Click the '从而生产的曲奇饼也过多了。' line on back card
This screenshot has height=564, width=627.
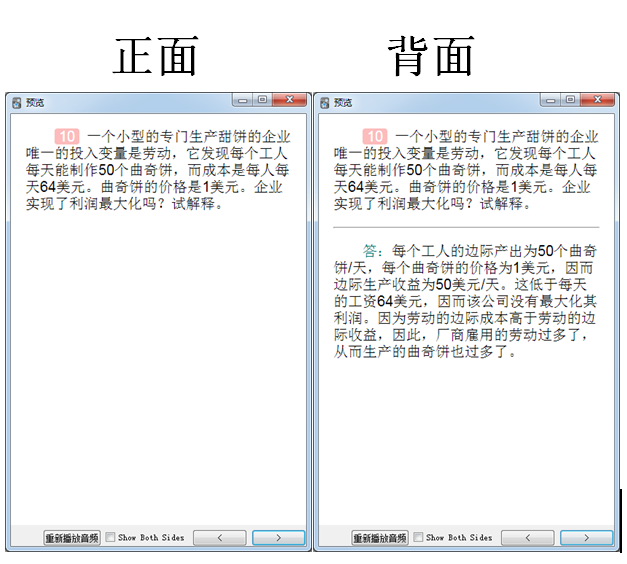pos(425,352)
